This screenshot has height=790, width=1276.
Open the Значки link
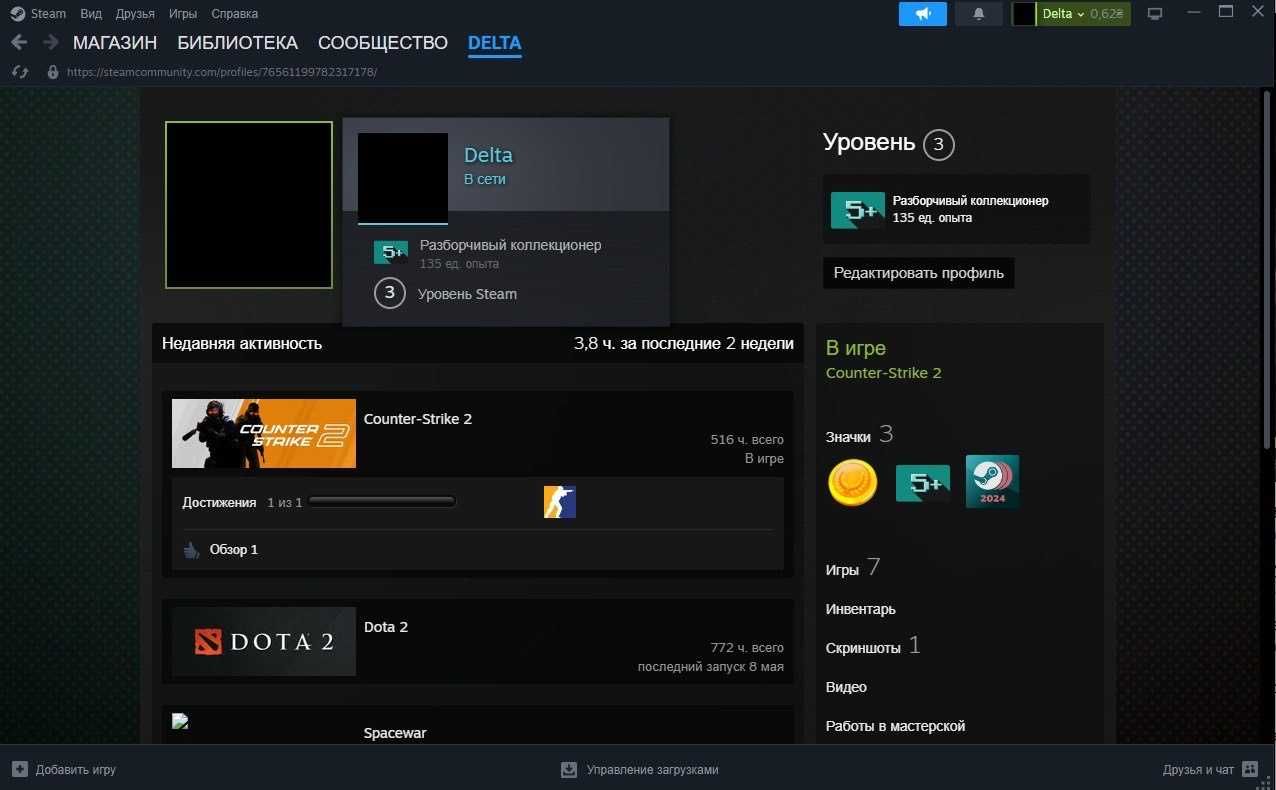(848, 437)
